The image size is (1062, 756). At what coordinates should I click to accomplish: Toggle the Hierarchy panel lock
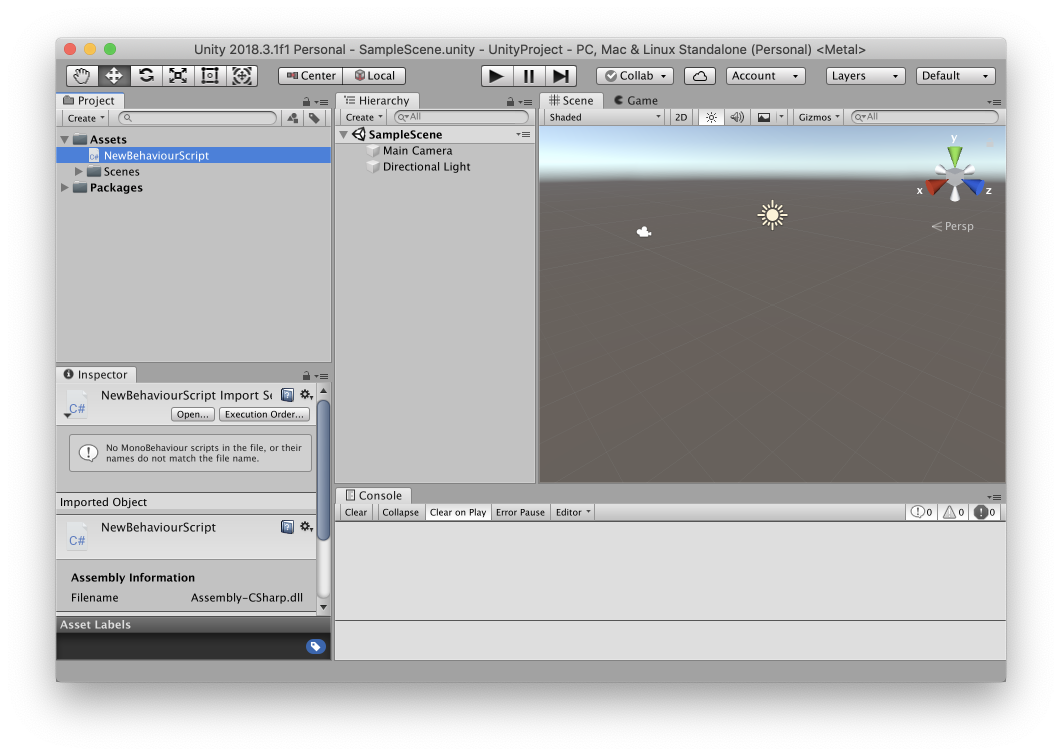[510, 102]
